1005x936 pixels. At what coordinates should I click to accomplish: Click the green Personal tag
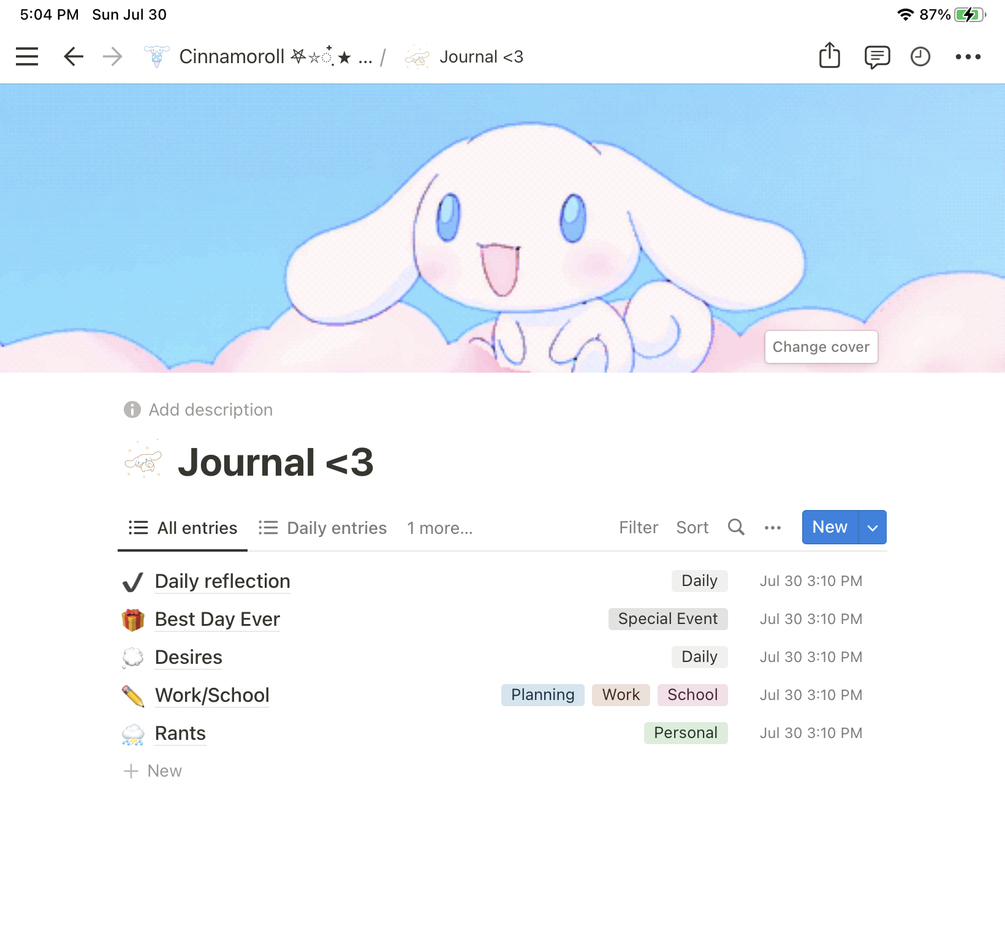[686, 733]
